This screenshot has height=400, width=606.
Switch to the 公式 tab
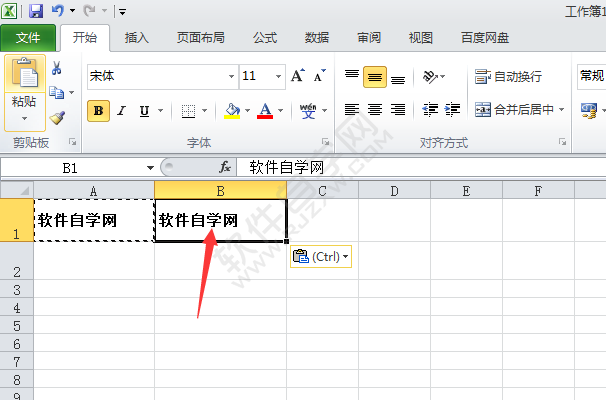pos(265,38)
